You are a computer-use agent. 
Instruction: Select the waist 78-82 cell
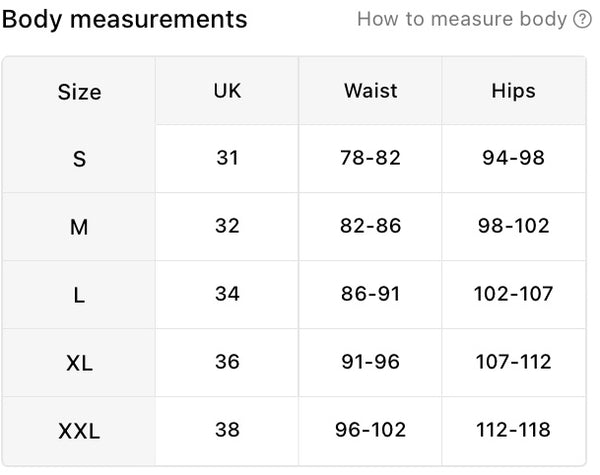[x=370, y=158]
